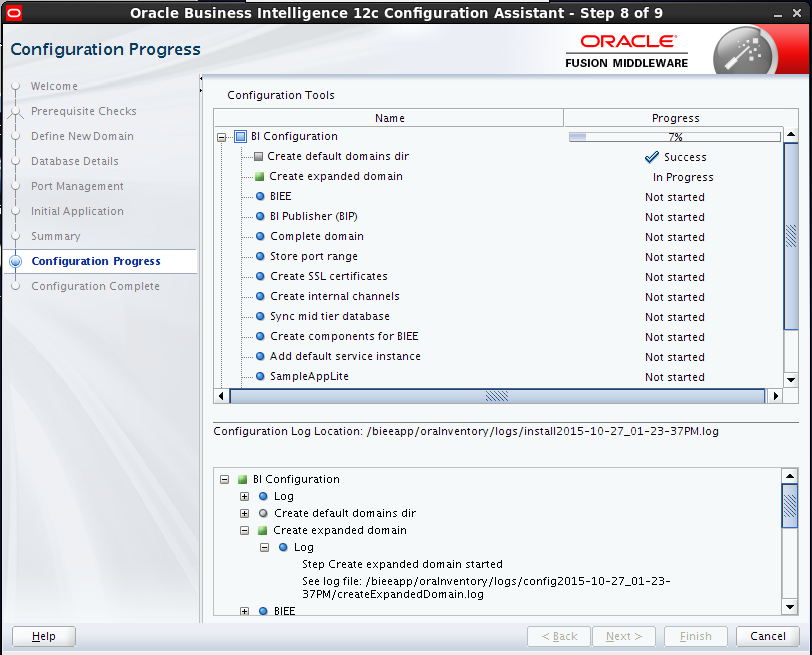Expand the BIEE node in log tree
812x655 pixels.
[244, 612]
